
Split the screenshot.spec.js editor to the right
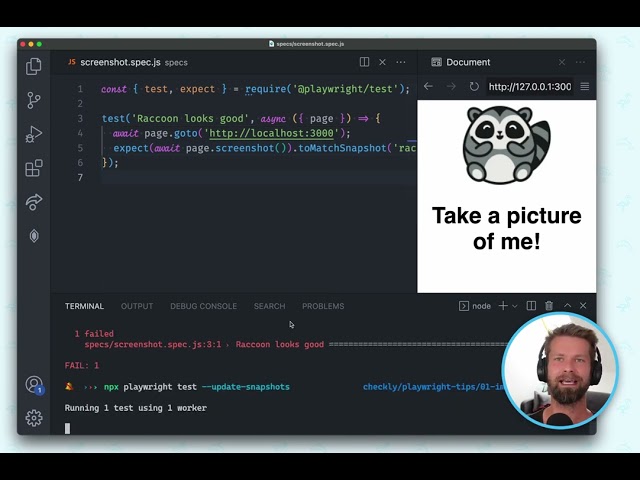[x=364, y=62]
